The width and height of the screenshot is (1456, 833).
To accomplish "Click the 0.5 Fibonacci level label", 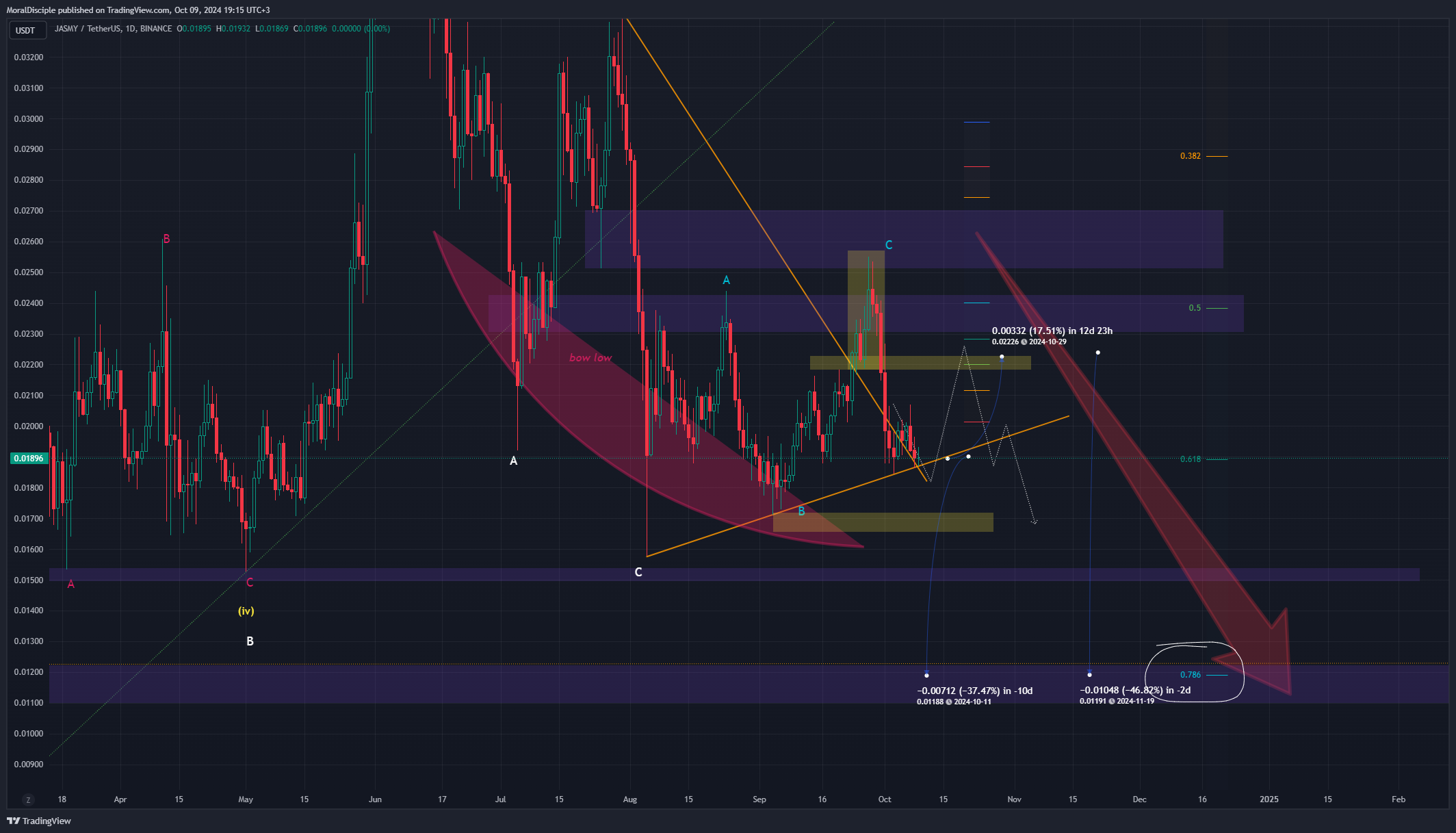I will pos(1195,308).
